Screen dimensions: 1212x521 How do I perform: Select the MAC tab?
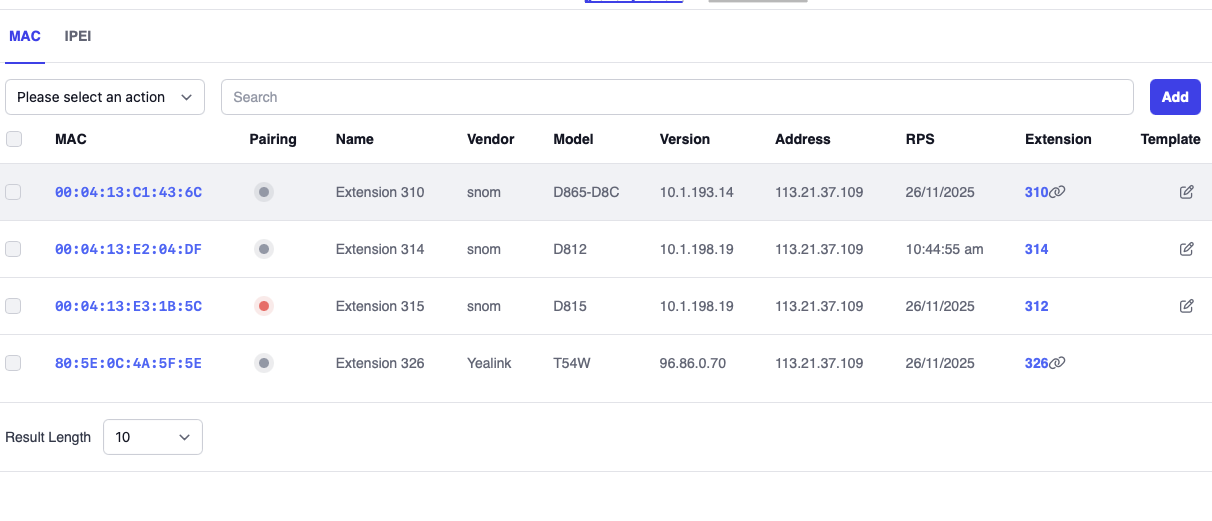coord(25,36)
